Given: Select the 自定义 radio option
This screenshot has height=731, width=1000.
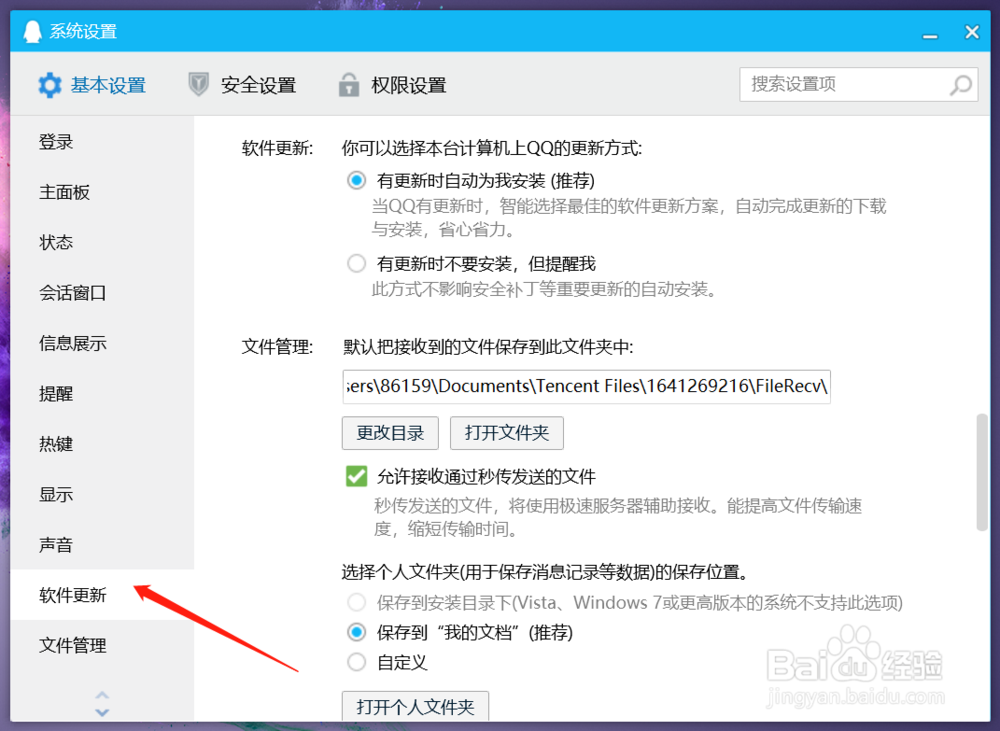Looking at the screenshot, I should (x=357, y=662).
